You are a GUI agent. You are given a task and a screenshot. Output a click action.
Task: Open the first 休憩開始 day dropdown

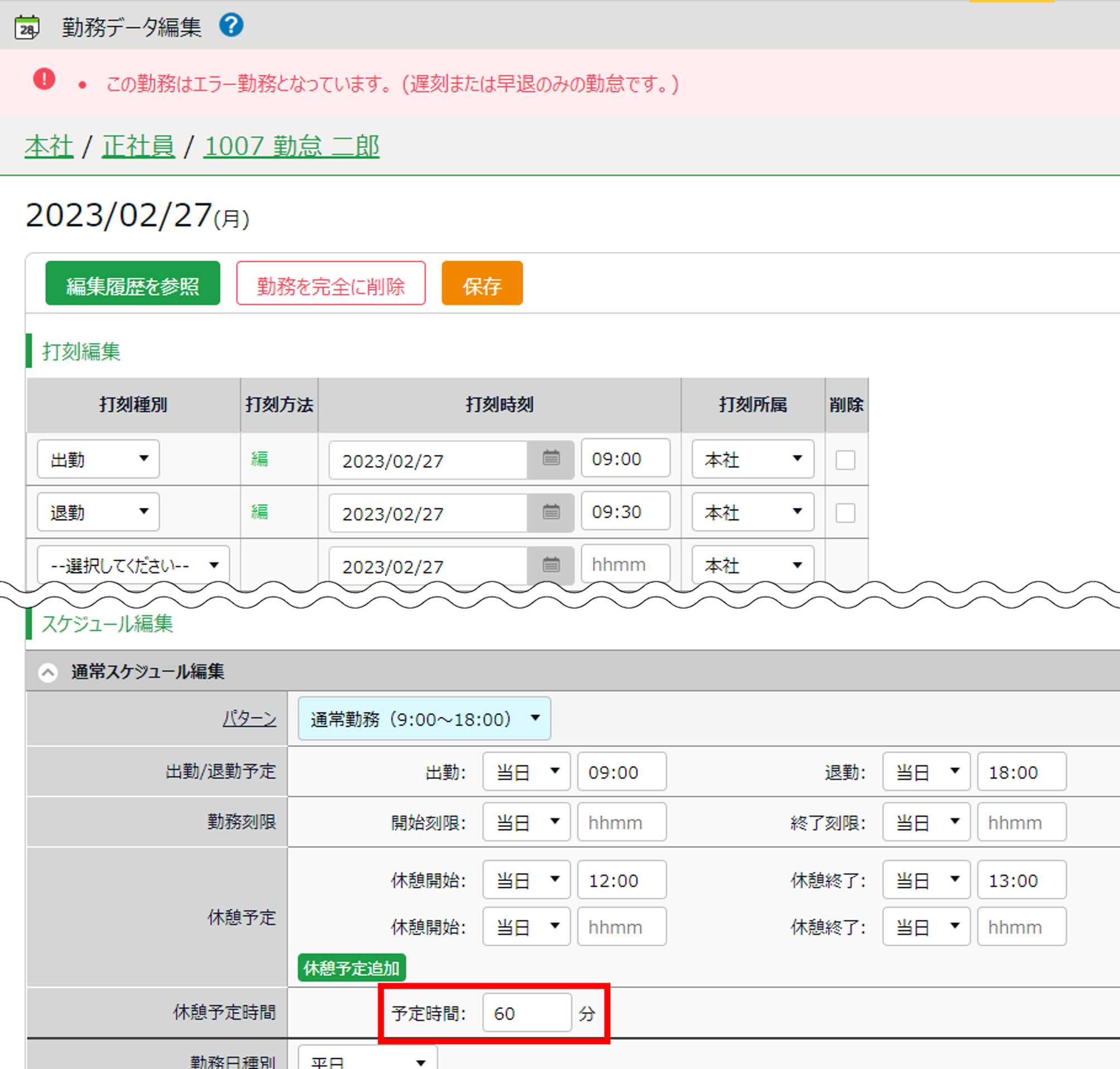(x=527, y=880)
